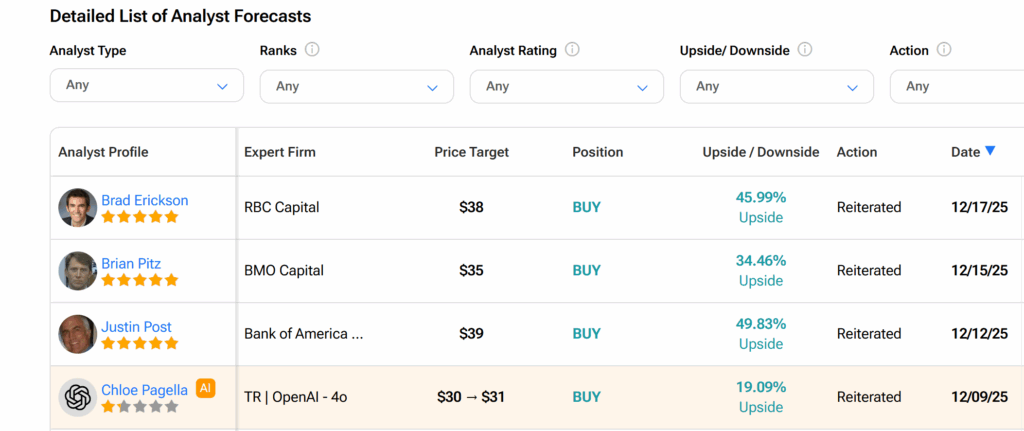The image size is (1024, 431).
Task: Open Brad Erickson's analyst profile link
Action: (144, 200)
